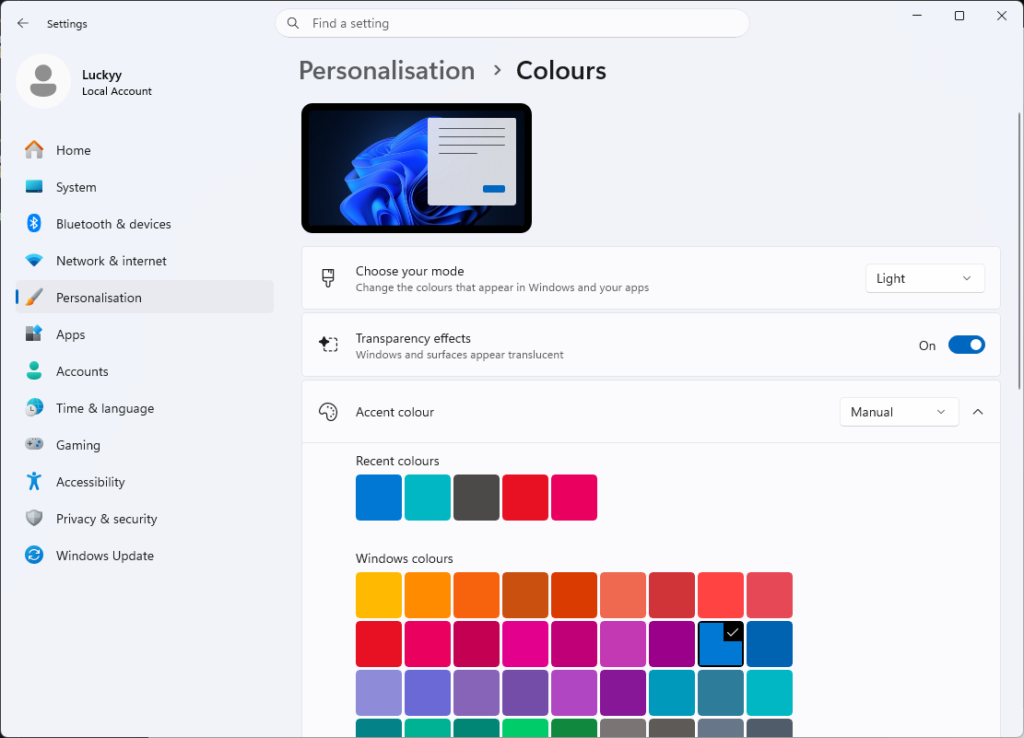Viewport: 1024px width, 738px height.
Task: Pick red swatch starting second row
Action: pos(379,644)
